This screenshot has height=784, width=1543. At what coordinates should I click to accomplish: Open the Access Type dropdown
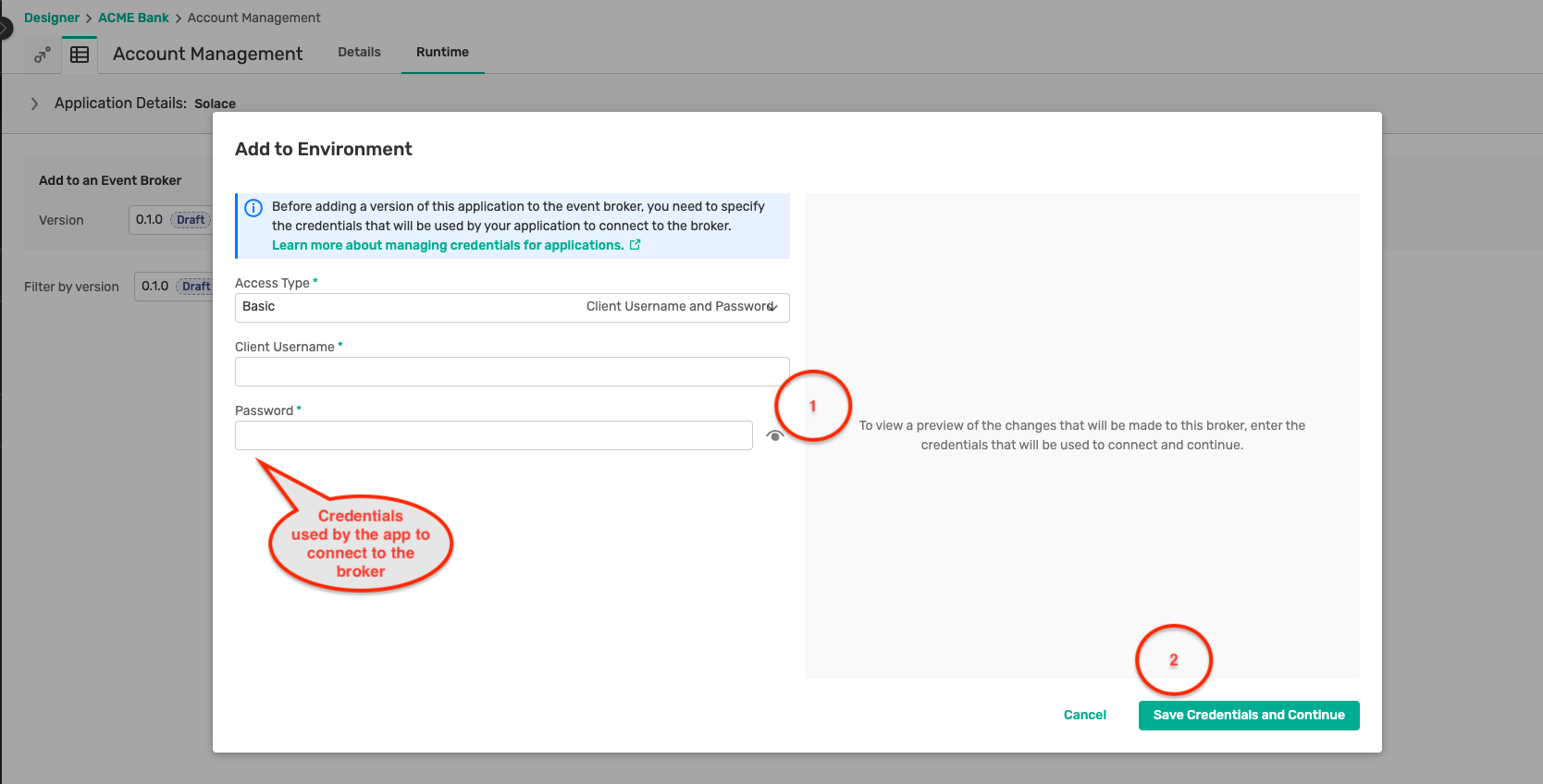(512, 307)
